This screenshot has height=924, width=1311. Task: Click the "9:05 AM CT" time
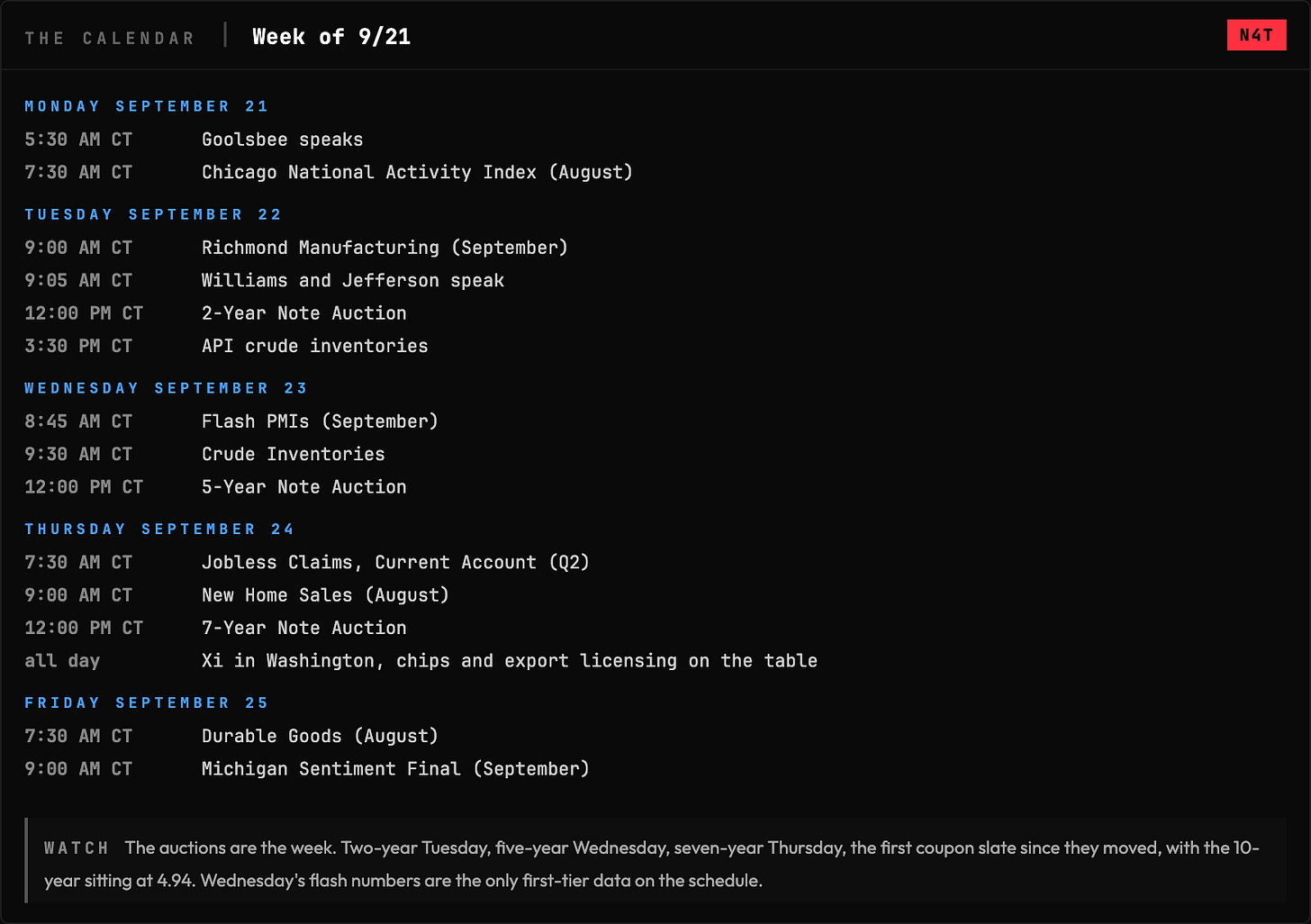(x=78, y=280)
